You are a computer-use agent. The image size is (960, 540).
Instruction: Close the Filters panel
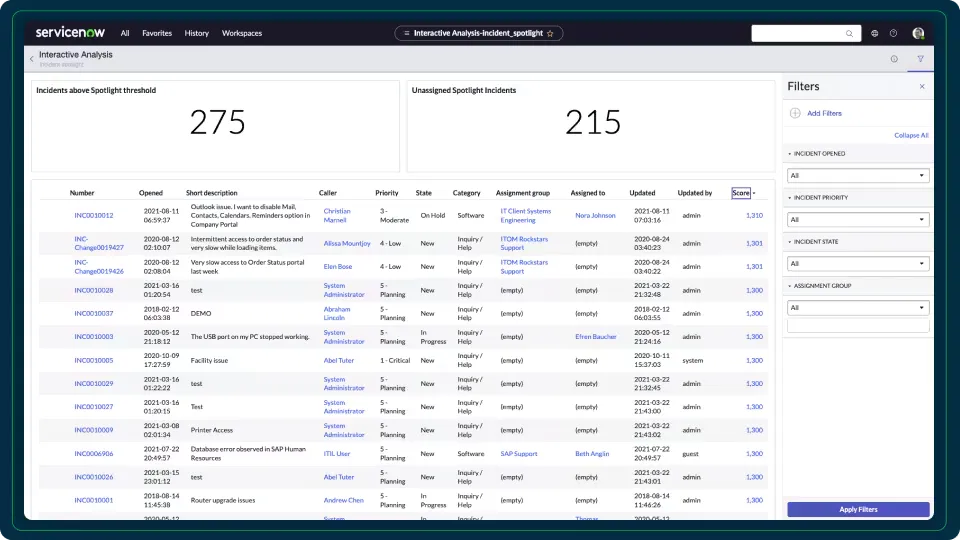point(922,87)
